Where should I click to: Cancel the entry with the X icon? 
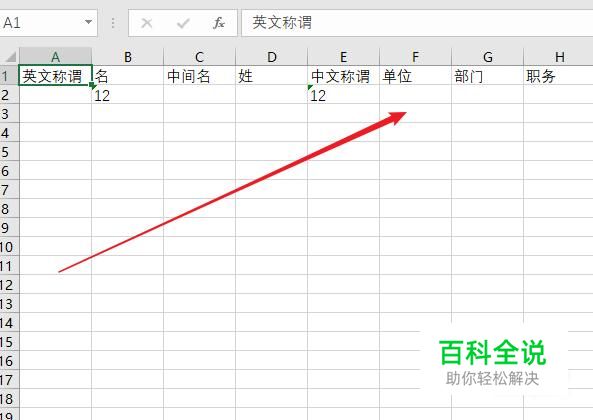pos(146,23)
